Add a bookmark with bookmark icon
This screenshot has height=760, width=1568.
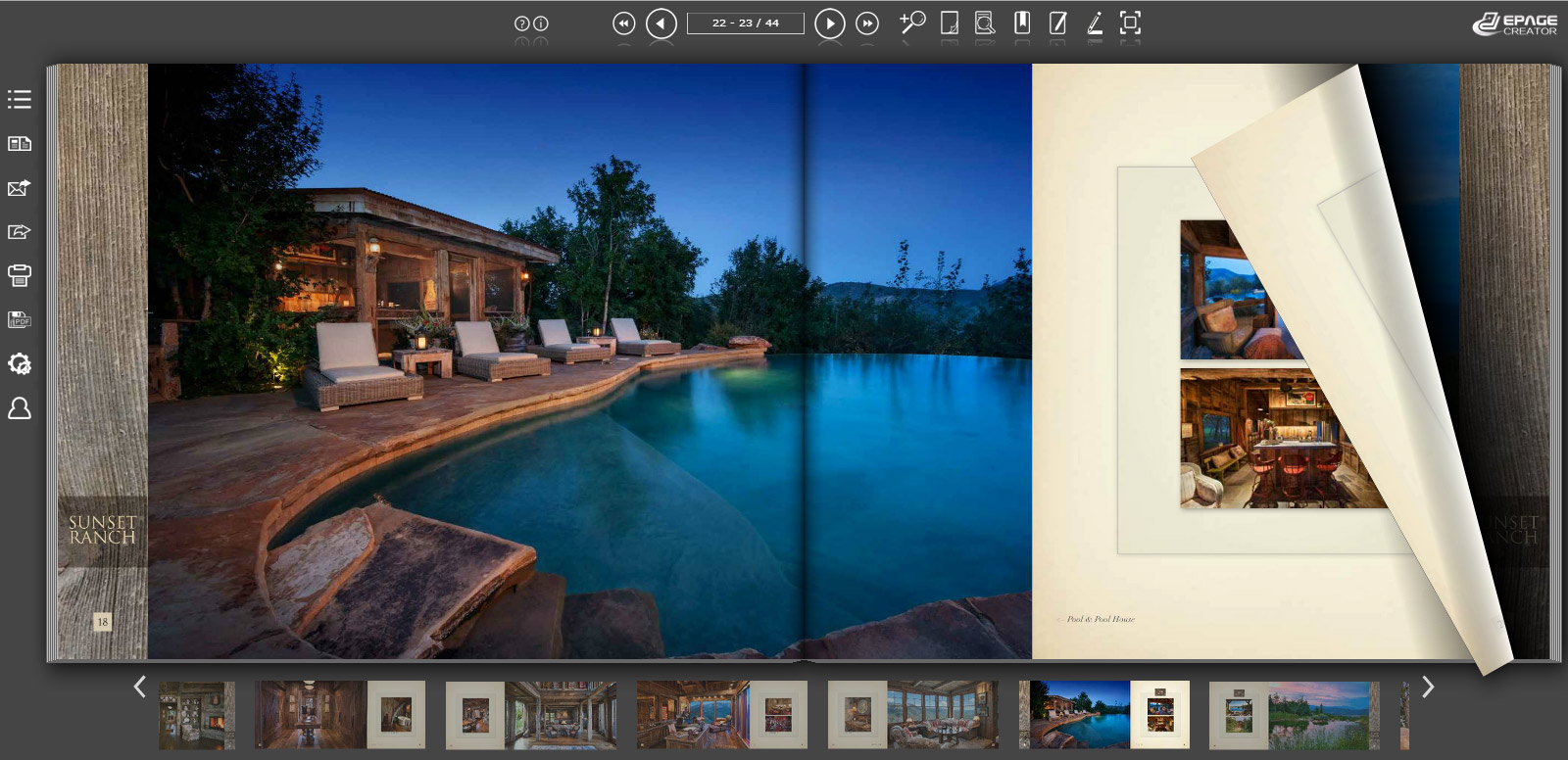(1022, 23)
